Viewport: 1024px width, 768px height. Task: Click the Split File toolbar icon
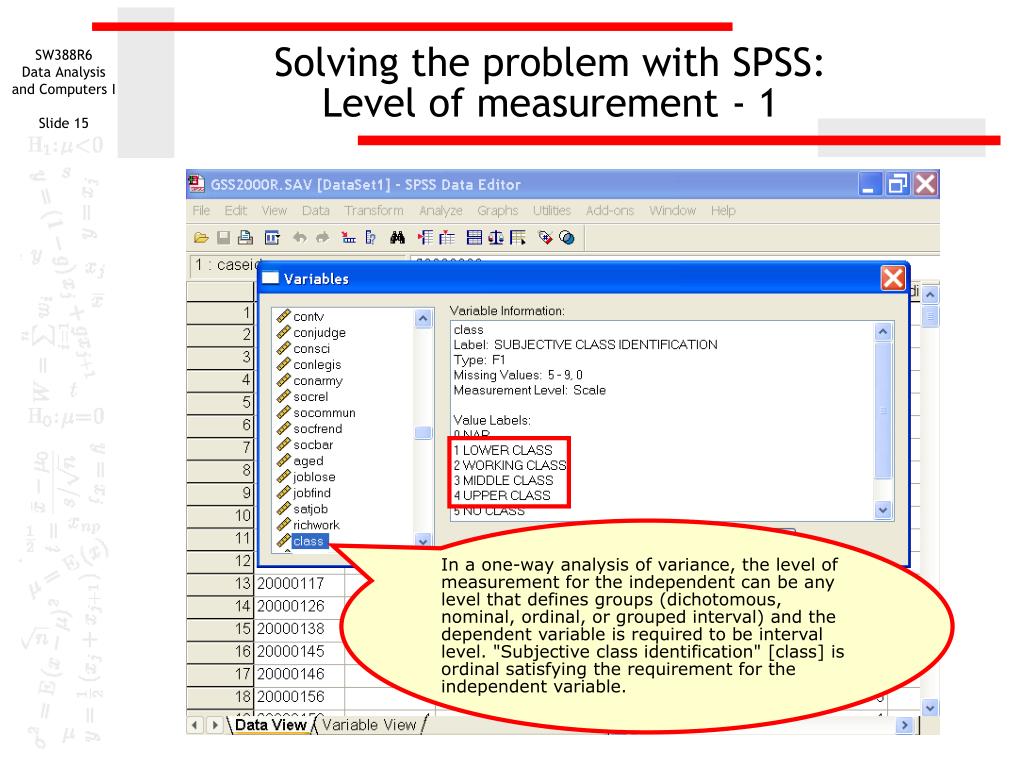pyautogui.click(x=474, y=238)
